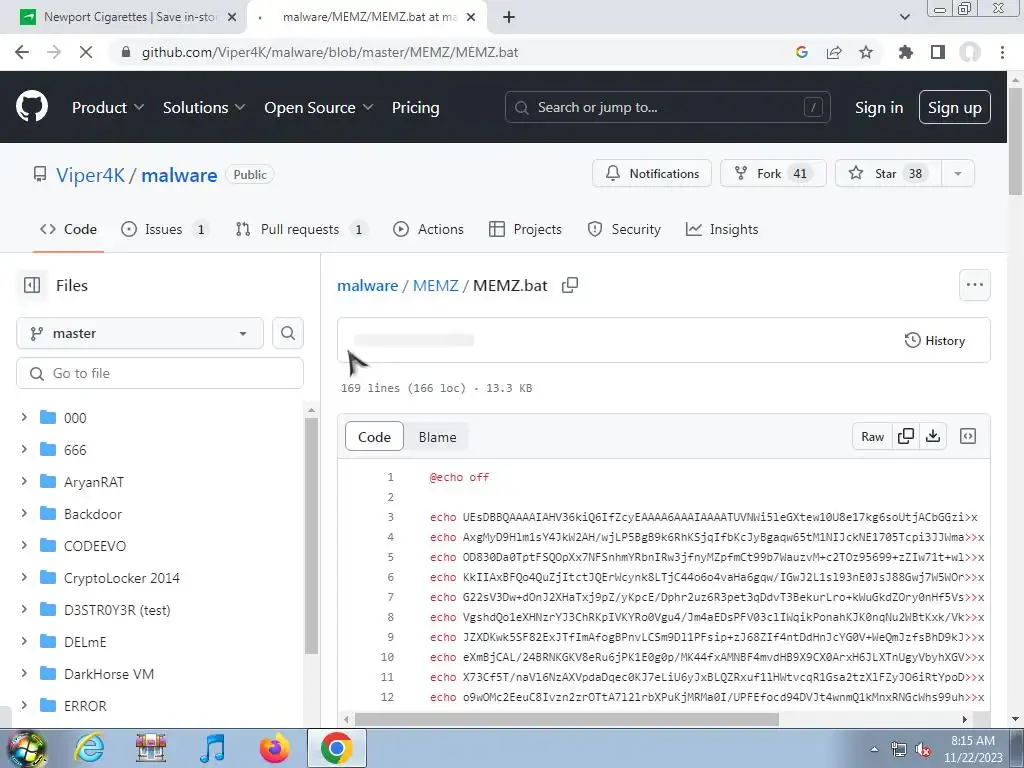
Task: Open the Open Source dropdown menu
Action: [319, 107]
